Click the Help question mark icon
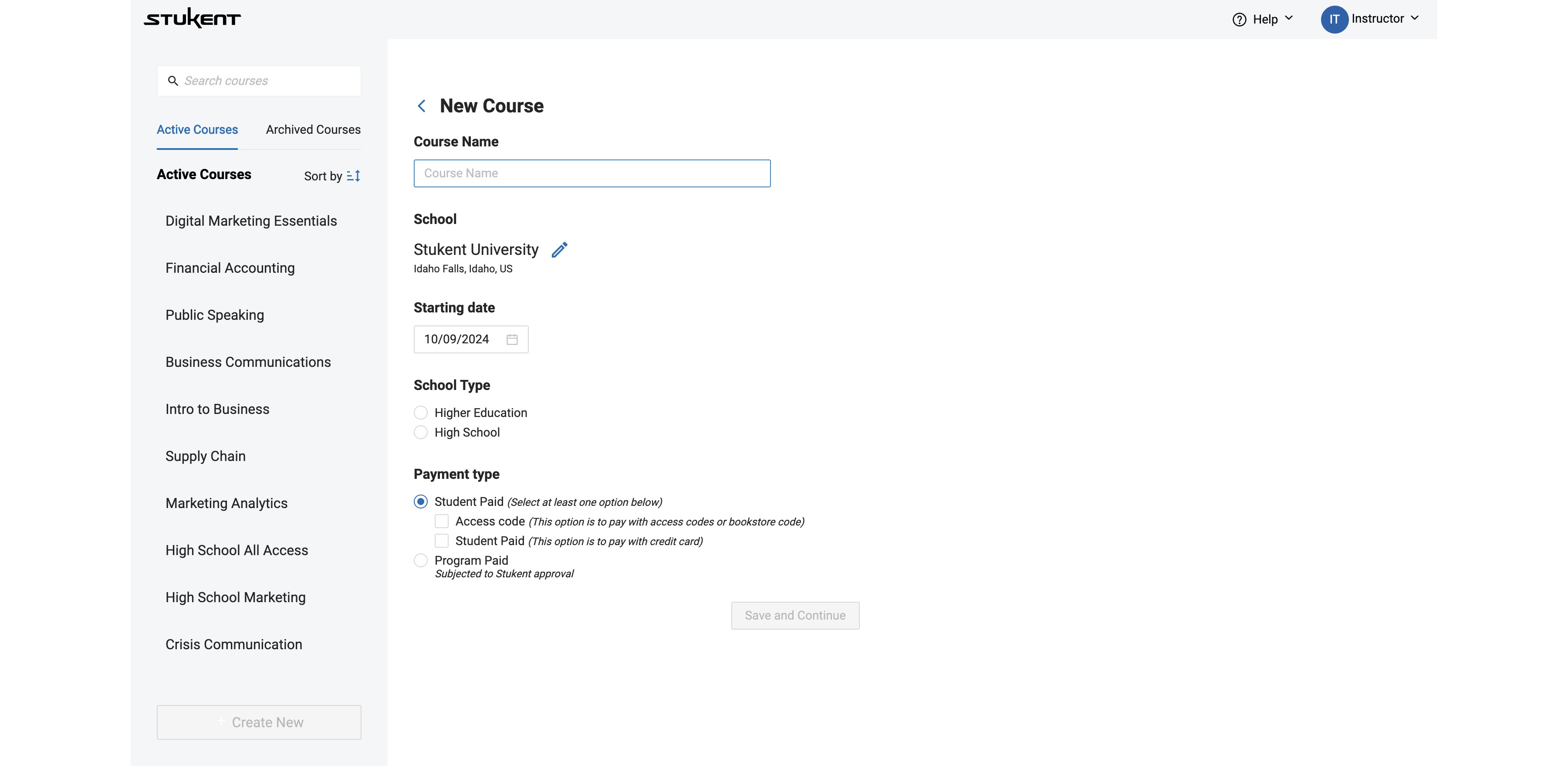 1239,20
